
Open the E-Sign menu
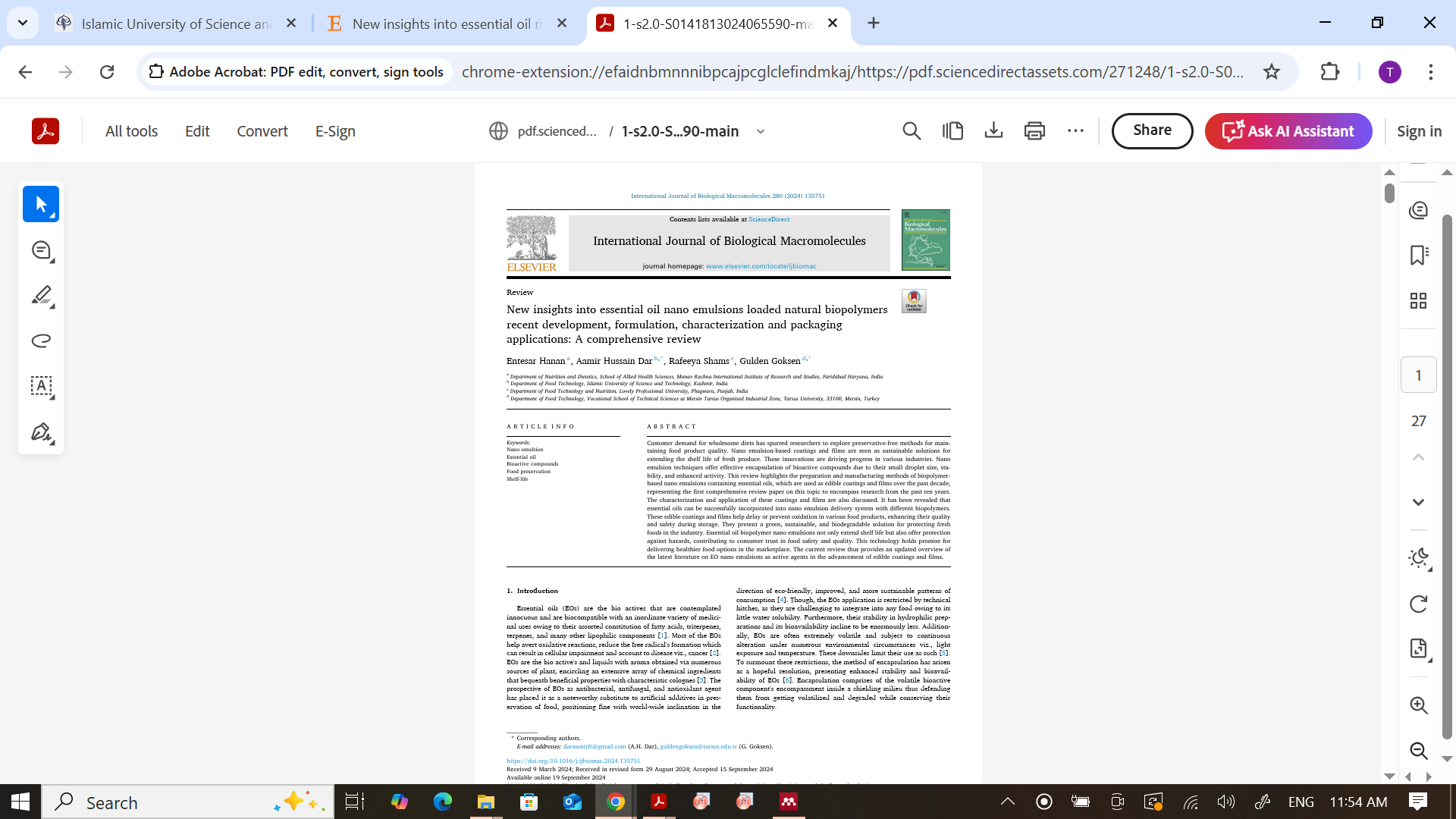click(335, 131)
